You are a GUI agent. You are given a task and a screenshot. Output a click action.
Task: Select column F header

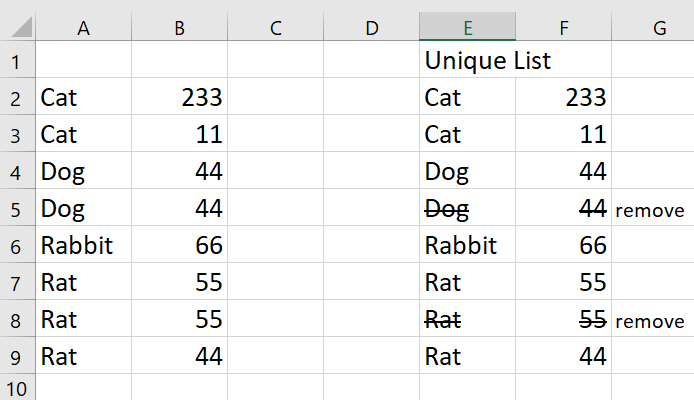coord(564,27)
